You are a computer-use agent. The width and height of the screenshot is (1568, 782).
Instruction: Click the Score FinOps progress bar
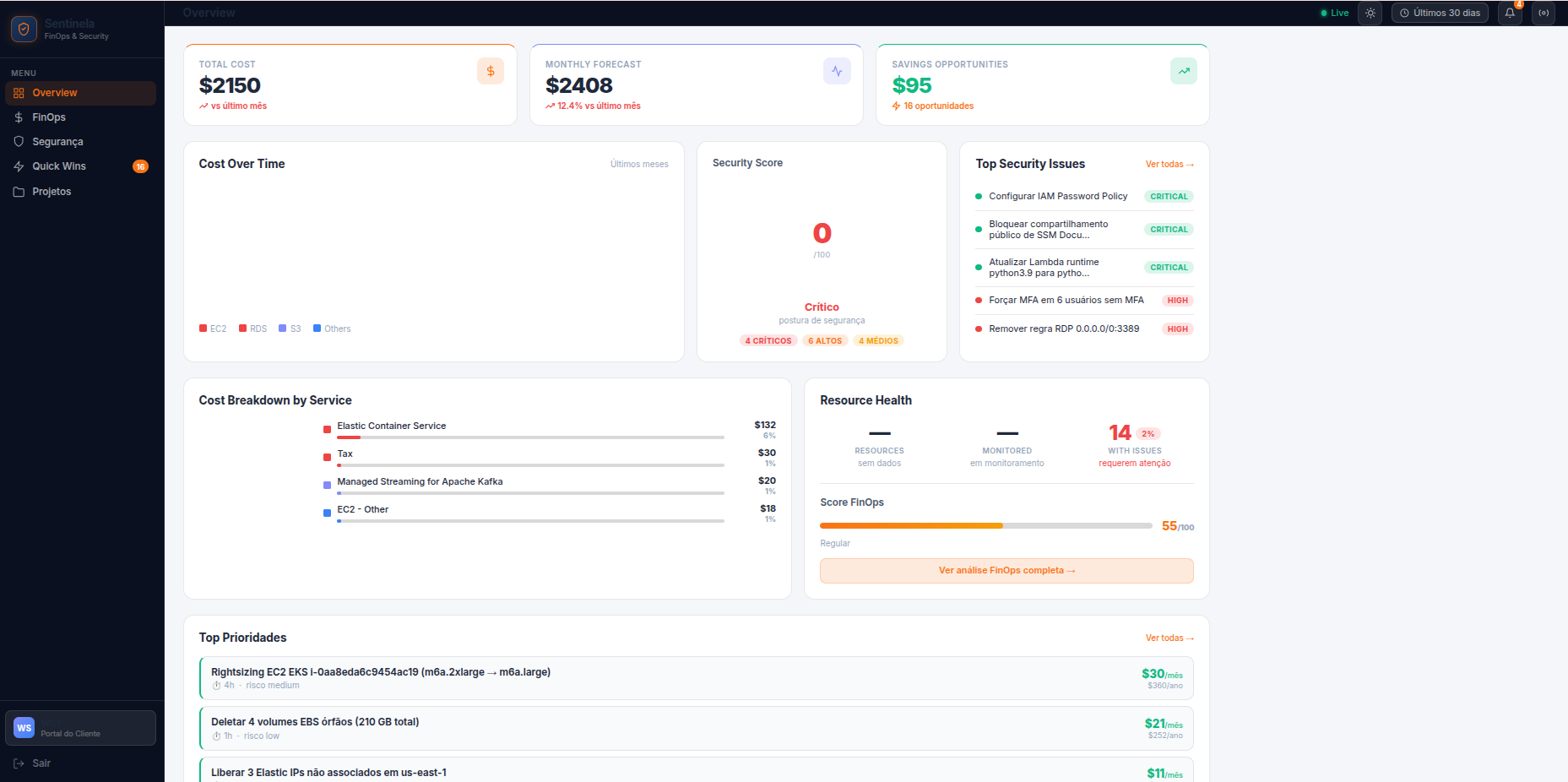[x=986, y=526]
